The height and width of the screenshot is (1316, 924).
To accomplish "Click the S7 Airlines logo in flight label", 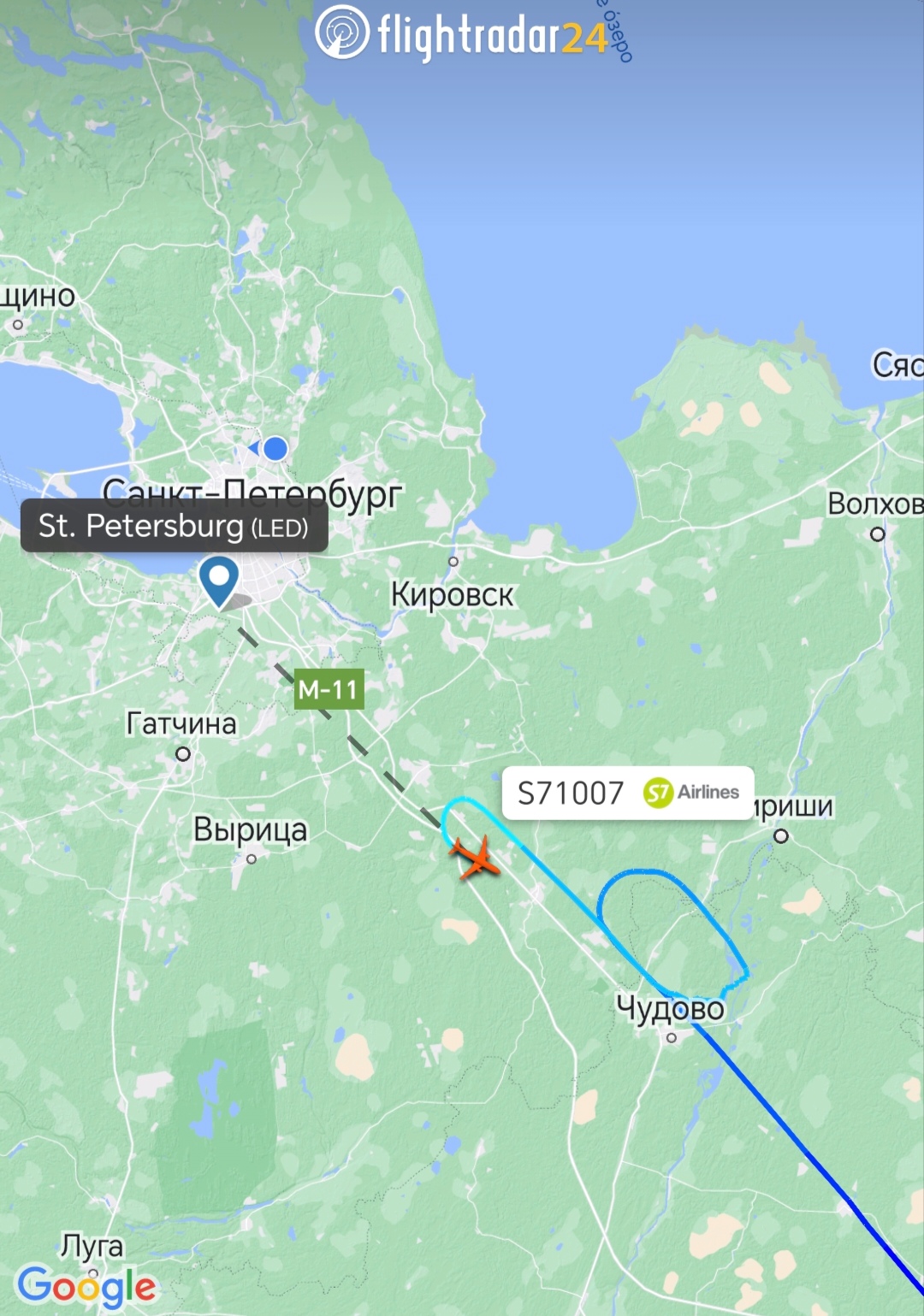I will tap(691, 793).
